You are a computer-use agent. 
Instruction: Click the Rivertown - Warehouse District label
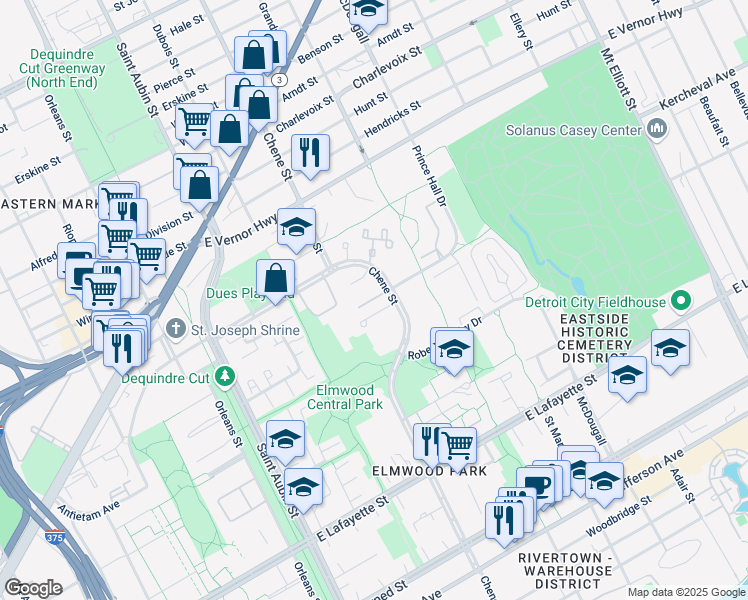pos(567,570)
